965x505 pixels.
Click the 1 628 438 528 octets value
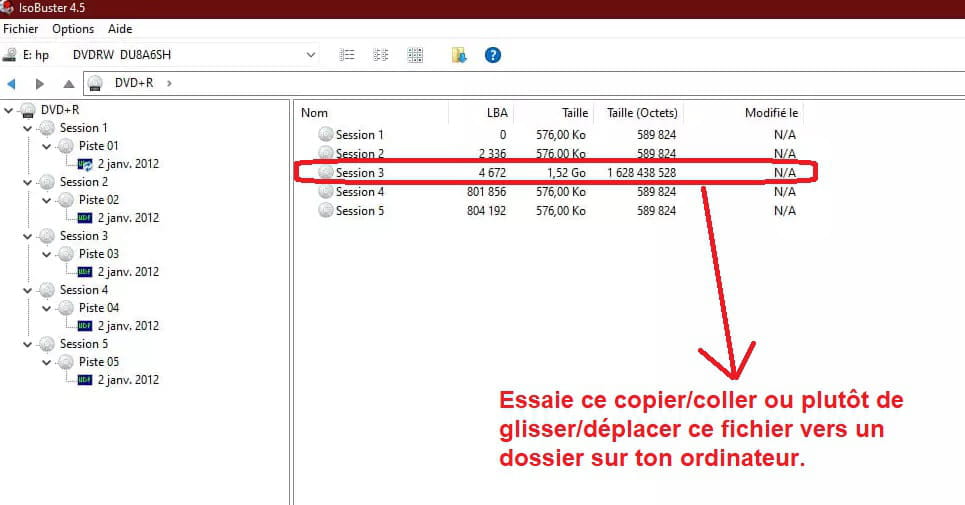click(641, 172)
